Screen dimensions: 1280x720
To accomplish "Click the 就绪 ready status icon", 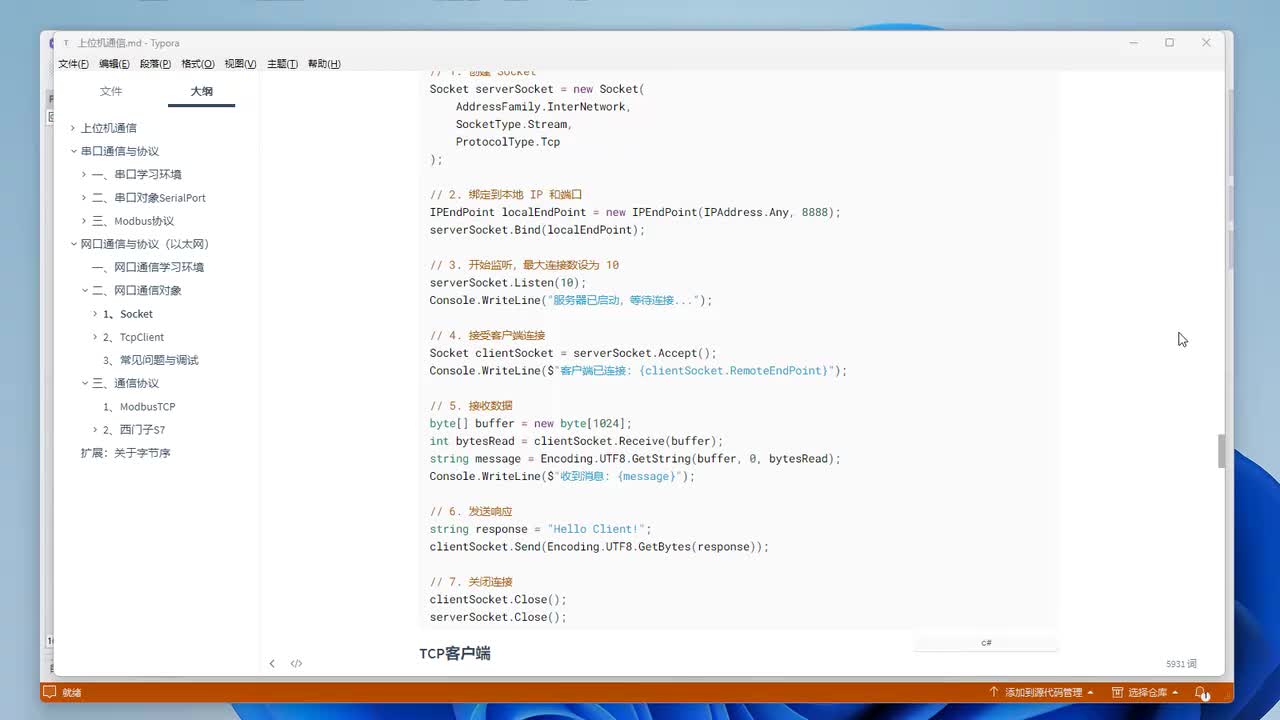I will tap(49, 692).
